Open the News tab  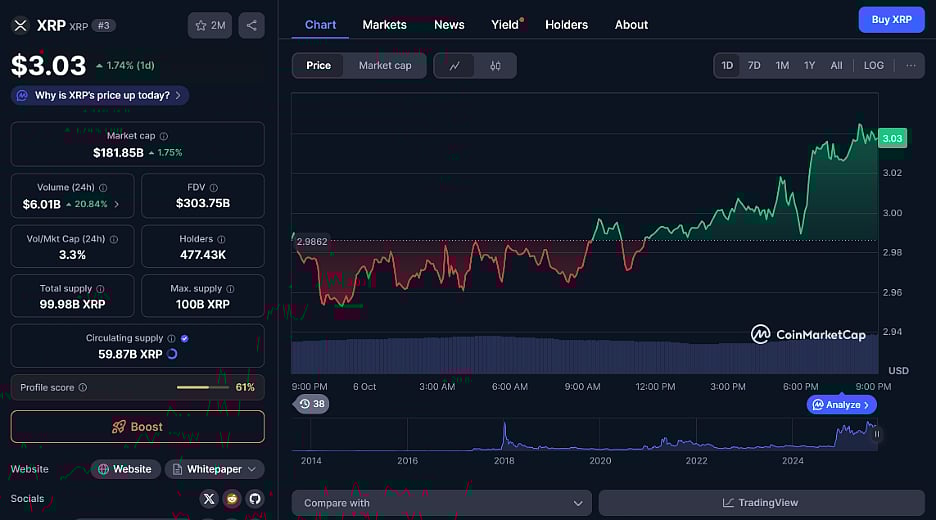point(449,25)
